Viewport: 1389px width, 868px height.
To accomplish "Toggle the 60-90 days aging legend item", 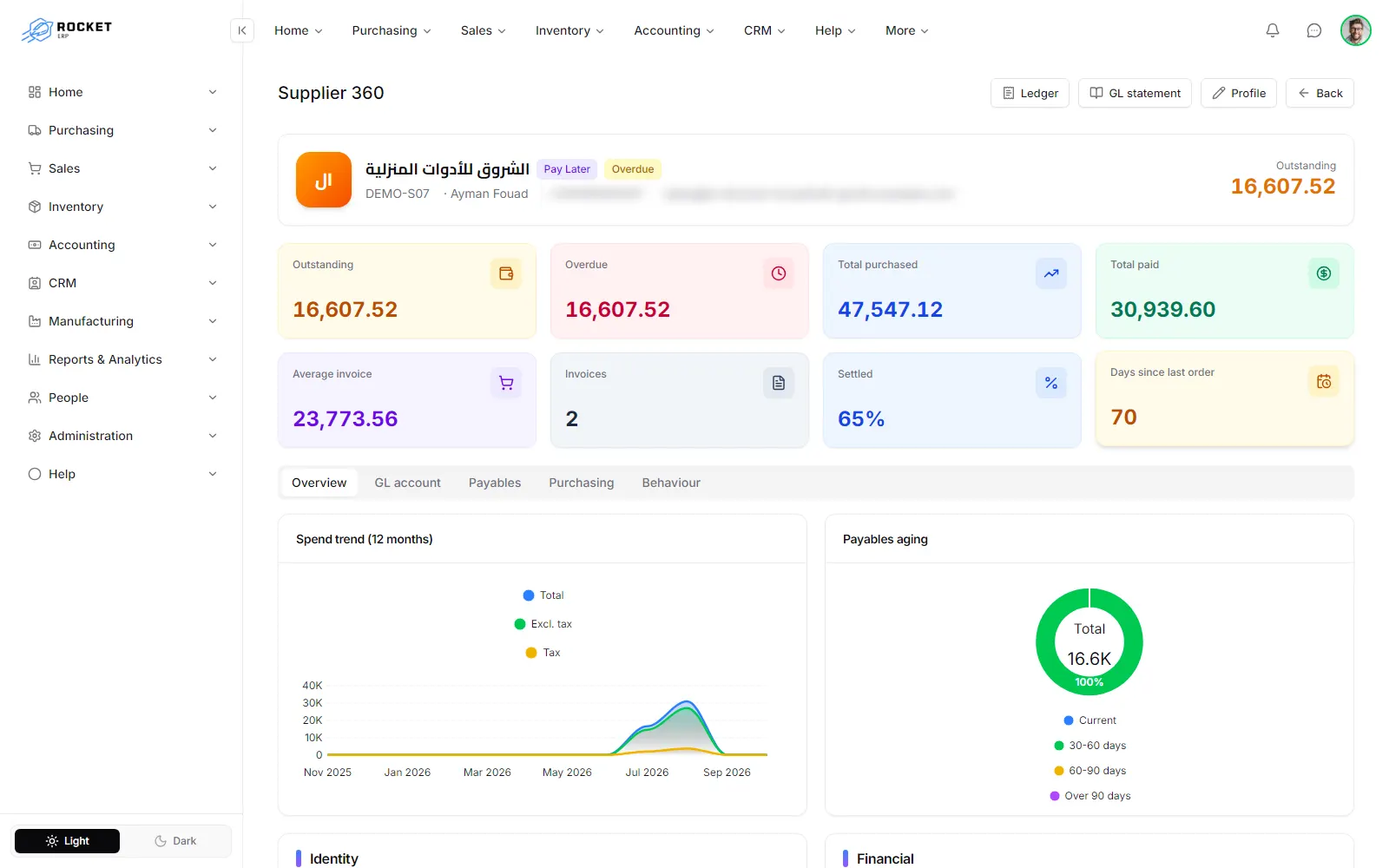I will coord(1089,771).
